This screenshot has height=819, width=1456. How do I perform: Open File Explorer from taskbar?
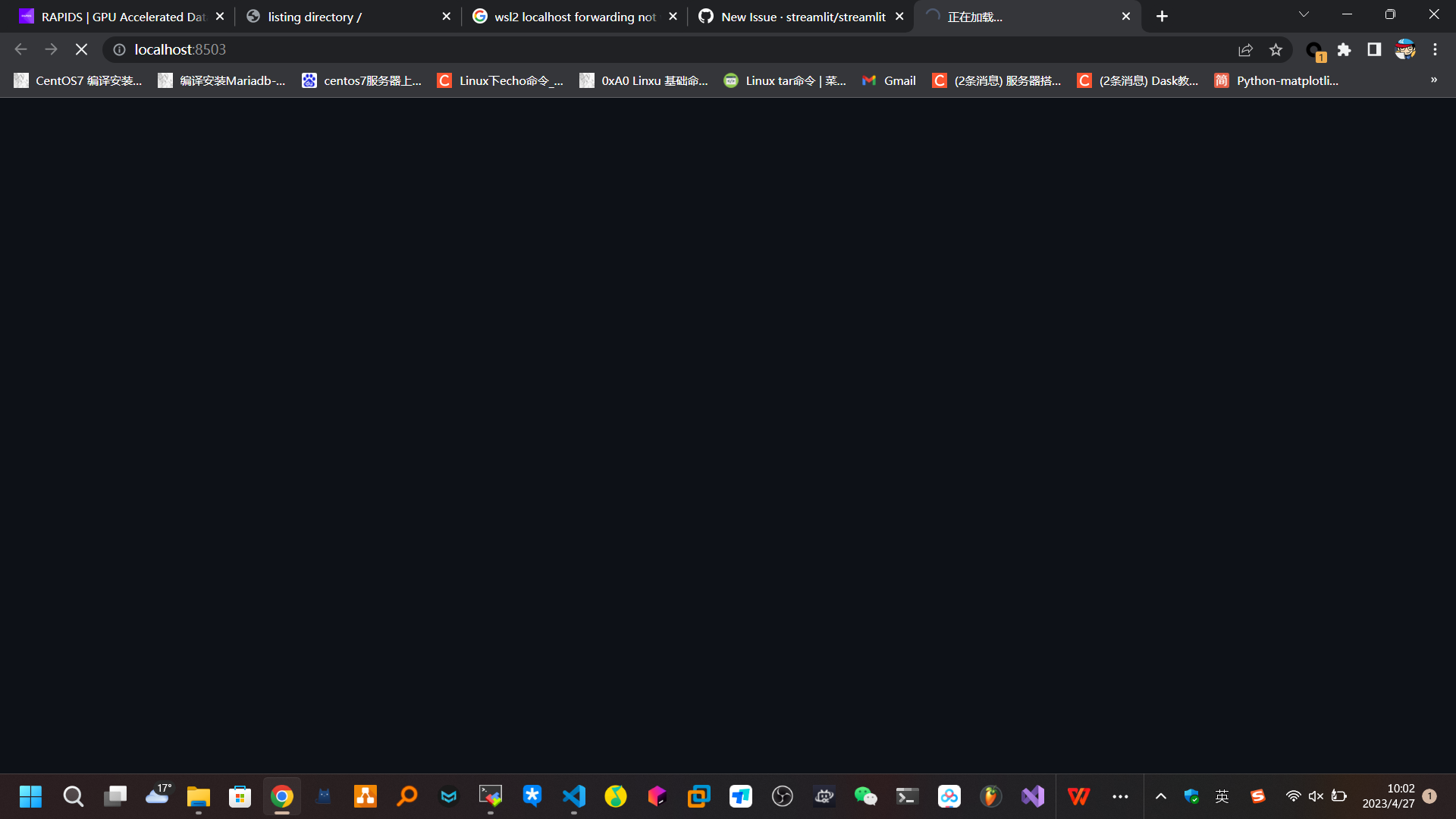[198, 796]
